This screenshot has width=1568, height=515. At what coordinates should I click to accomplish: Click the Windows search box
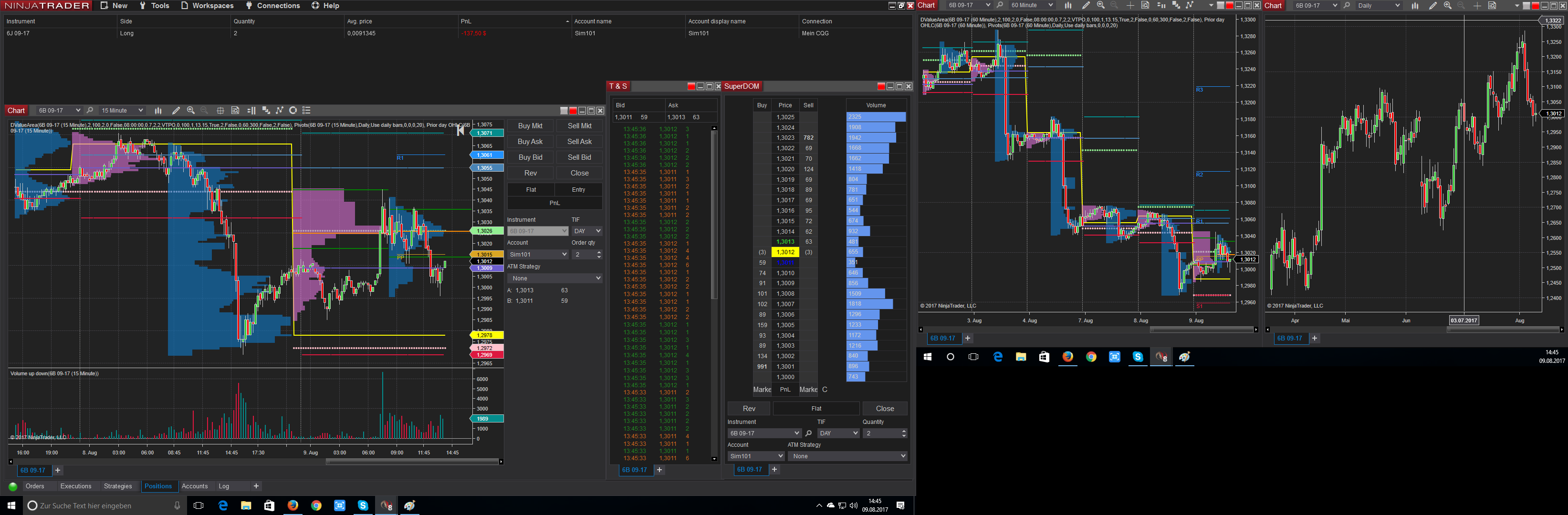[x=104, y=506]
